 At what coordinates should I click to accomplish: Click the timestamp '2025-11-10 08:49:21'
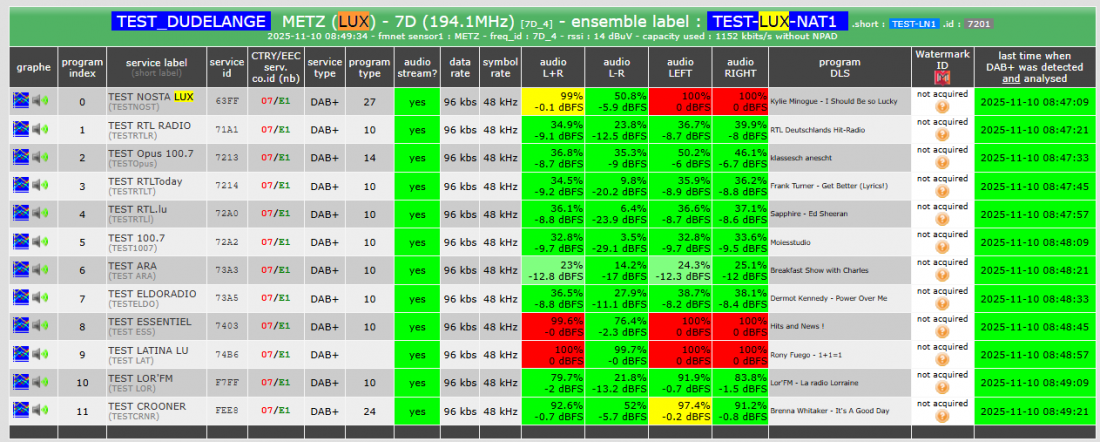[x=1034, y=410]
